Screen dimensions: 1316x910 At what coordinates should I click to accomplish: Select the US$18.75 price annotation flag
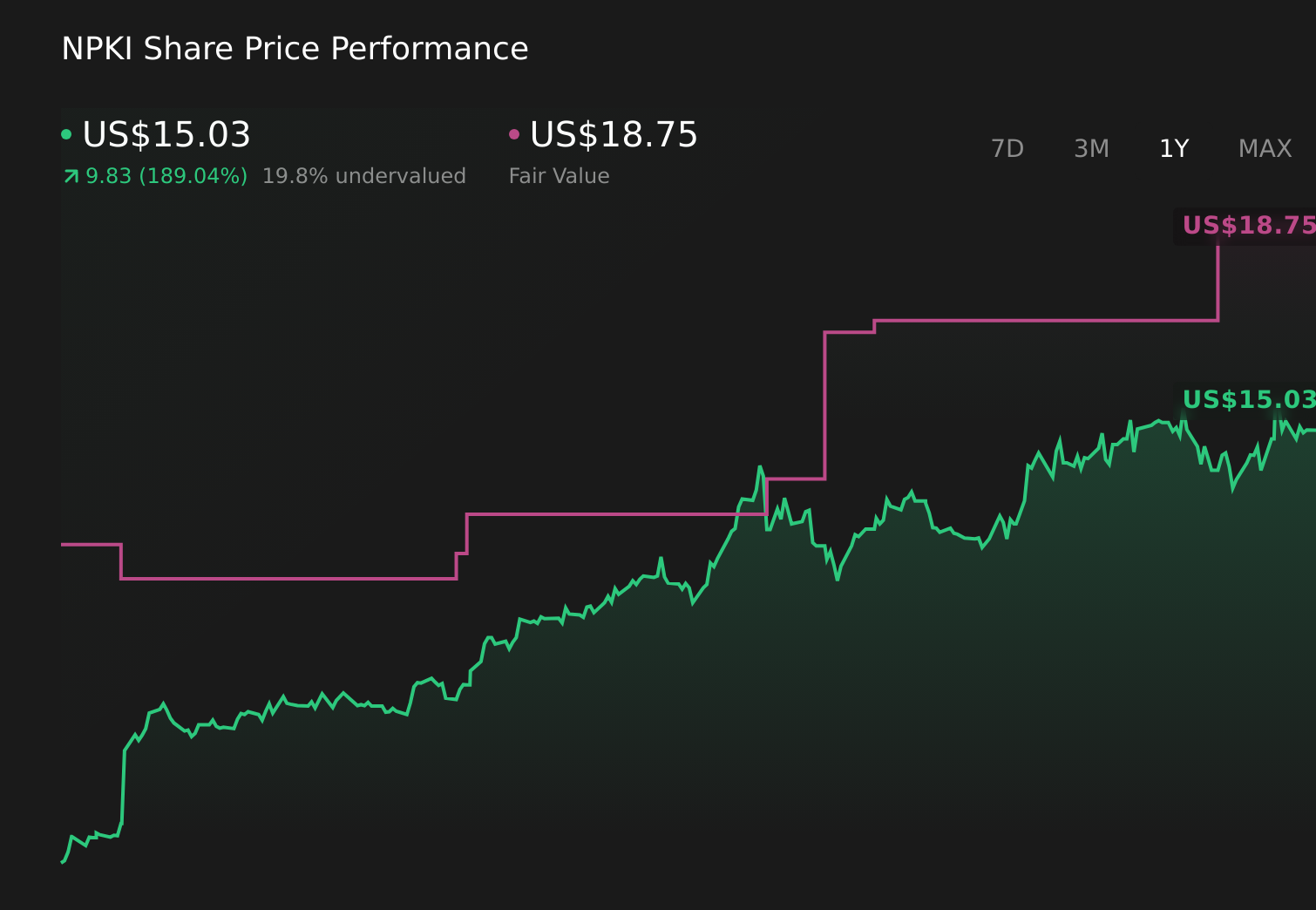click(1248, 226)
